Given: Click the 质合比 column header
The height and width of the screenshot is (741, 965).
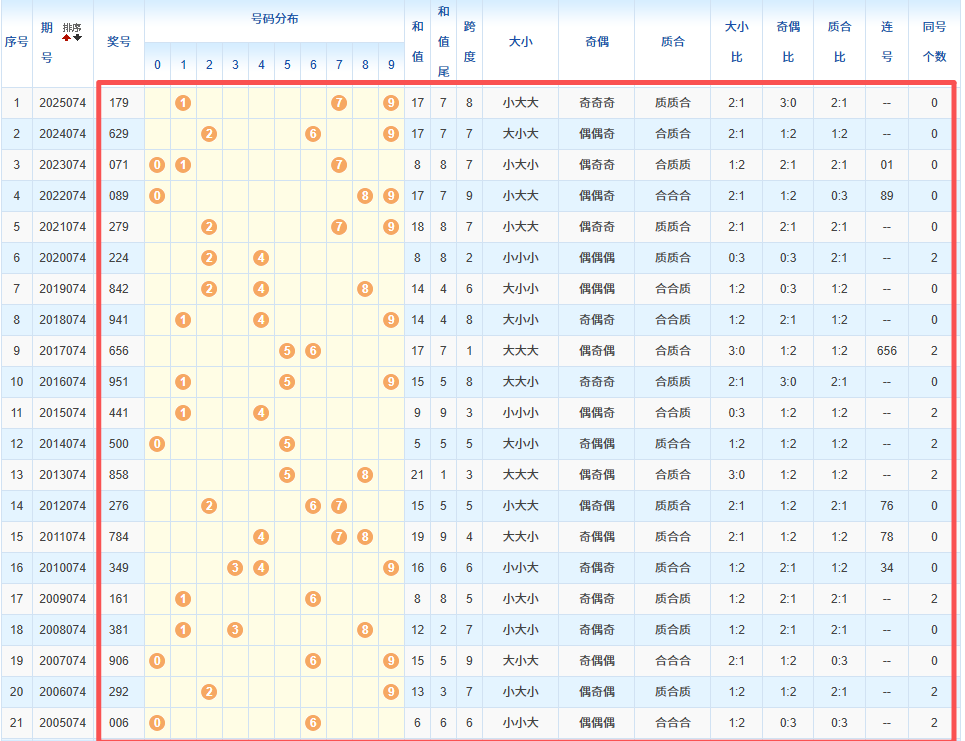Looking at the screenshot, I should (840, 42).
